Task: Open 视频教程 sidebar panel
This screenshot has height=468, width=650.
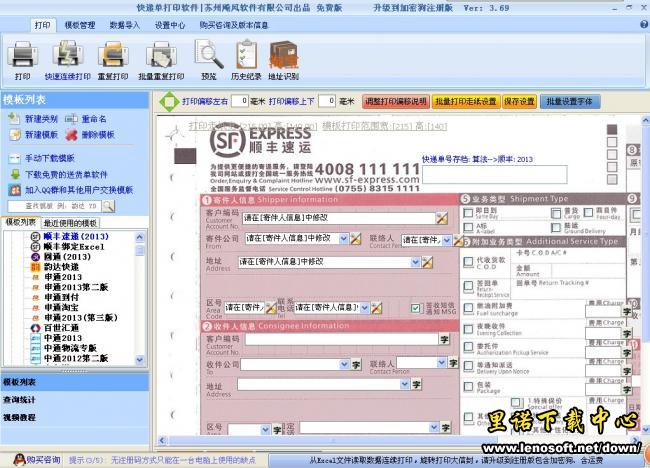Action: (75, 417)
